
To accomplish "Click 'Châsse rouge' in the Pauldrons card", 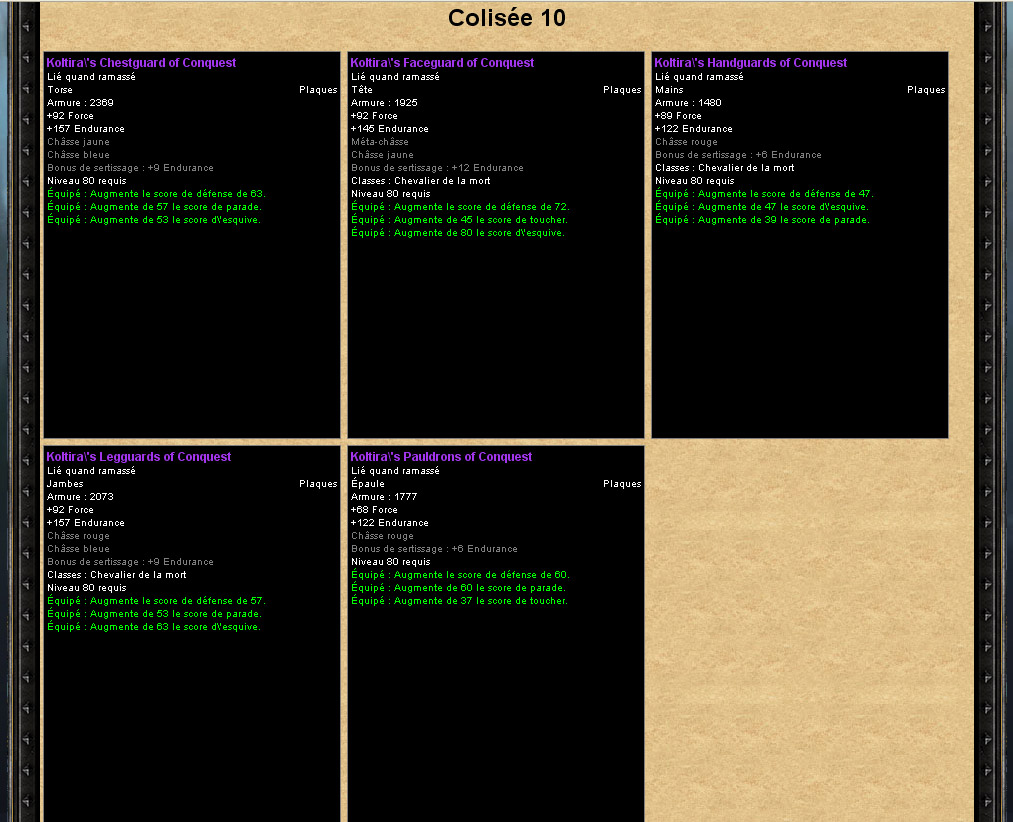I will 382,536.
